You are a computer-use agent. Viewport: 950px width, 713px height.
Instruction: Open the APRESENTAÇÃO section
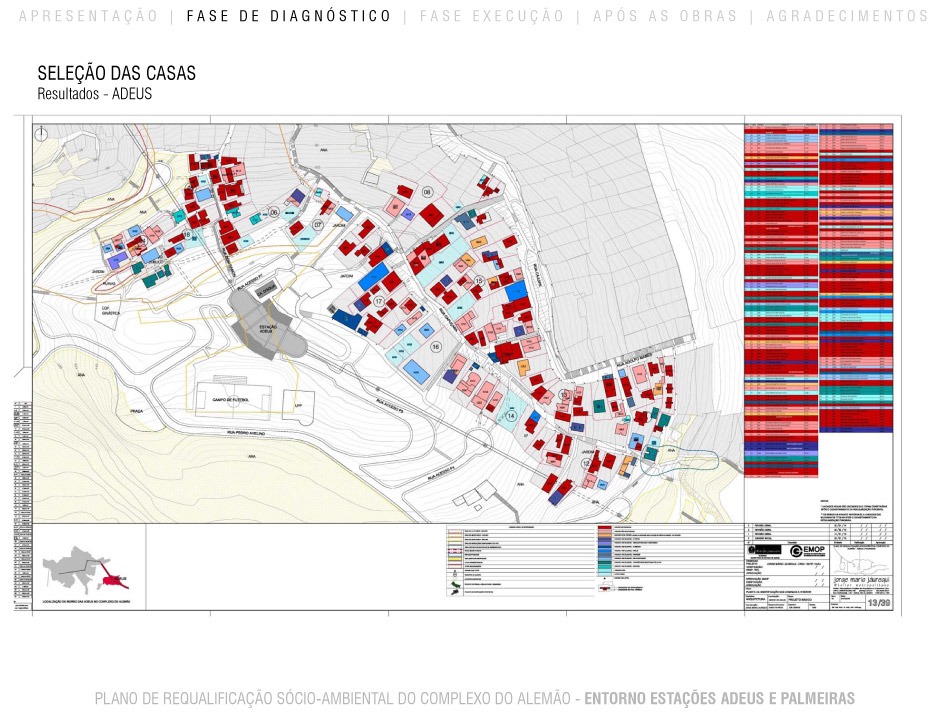pyautogui.click(x=88, y=16)
